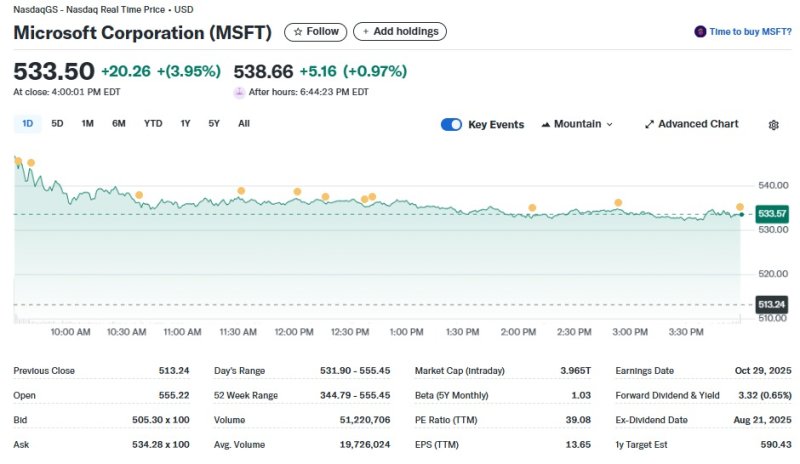800x464 pixels.
Task: Click key event dot near 11:30 AM
Action: click(241, 191)
